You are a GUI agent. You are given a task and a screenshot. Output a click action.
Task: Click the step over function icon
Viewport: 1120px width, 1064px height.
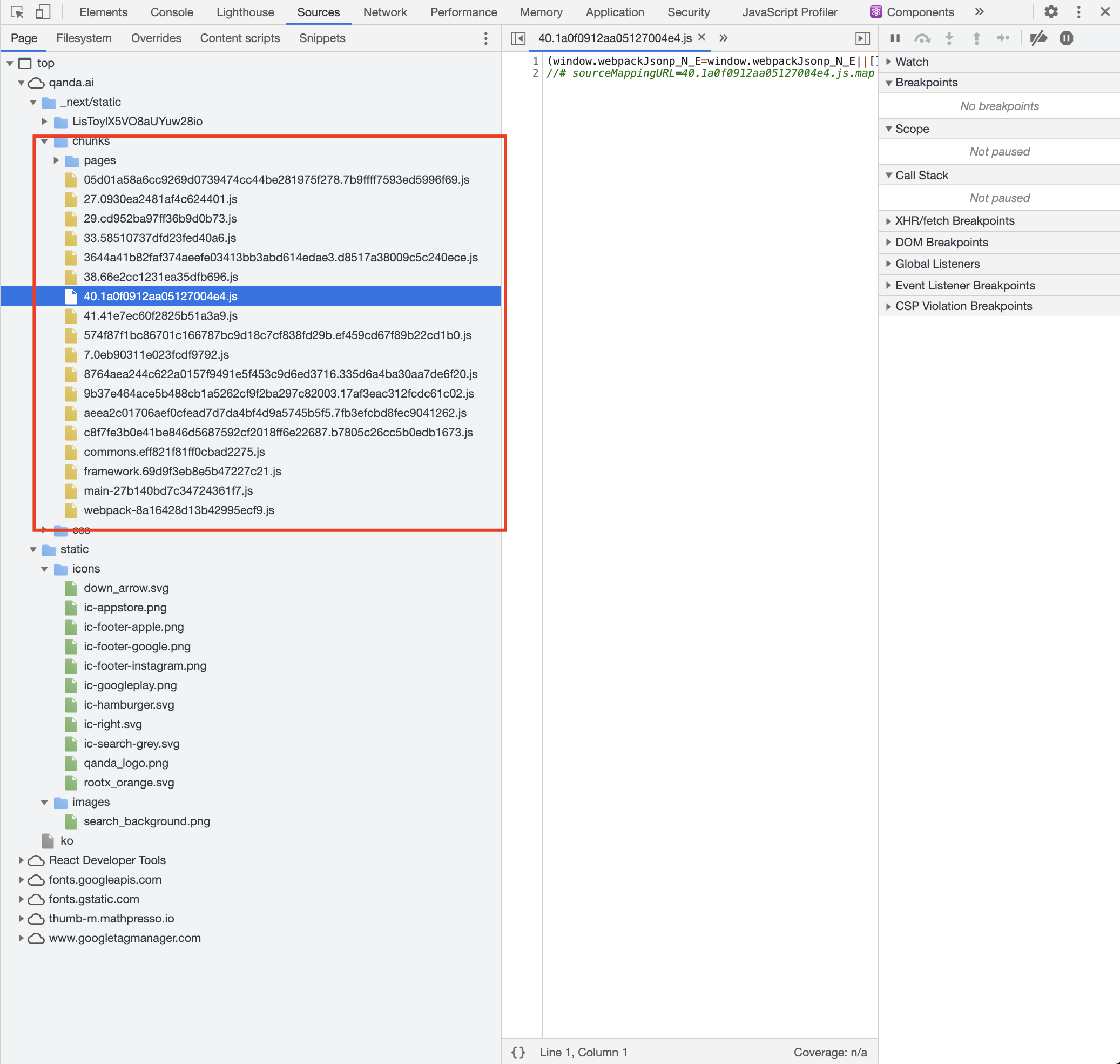pyautogui.click(x=922, y=38)
